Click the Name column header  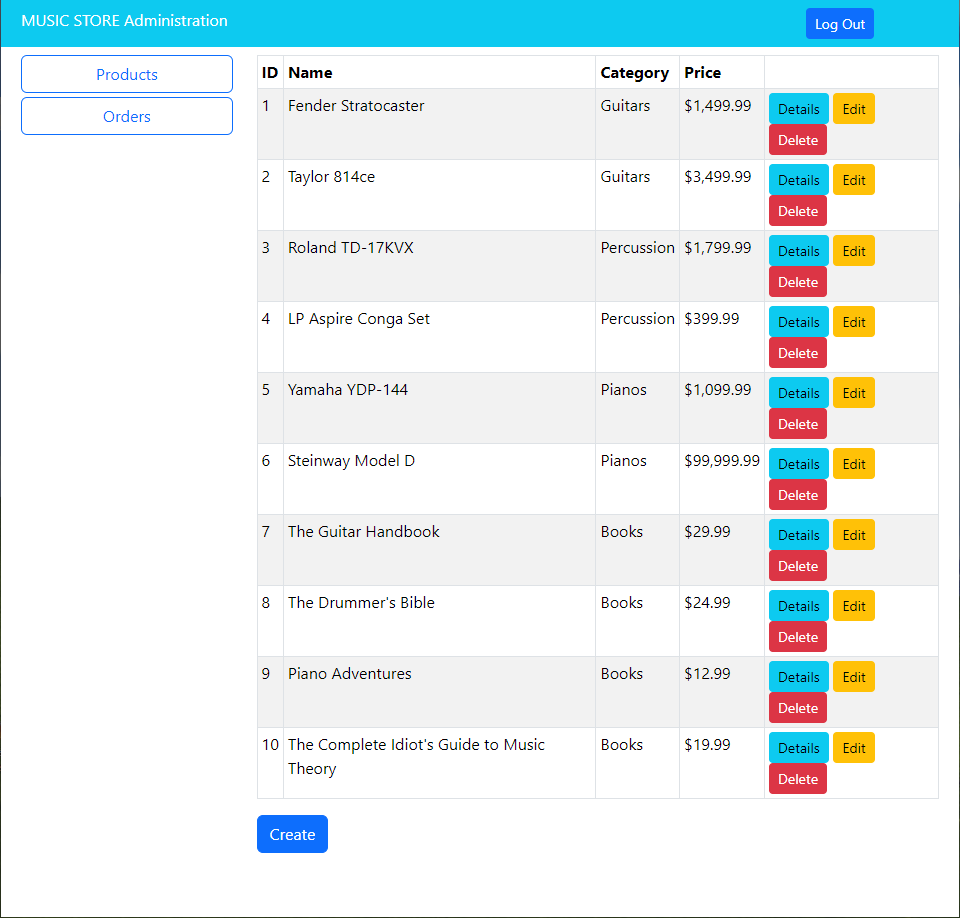(x=310, y=72)
